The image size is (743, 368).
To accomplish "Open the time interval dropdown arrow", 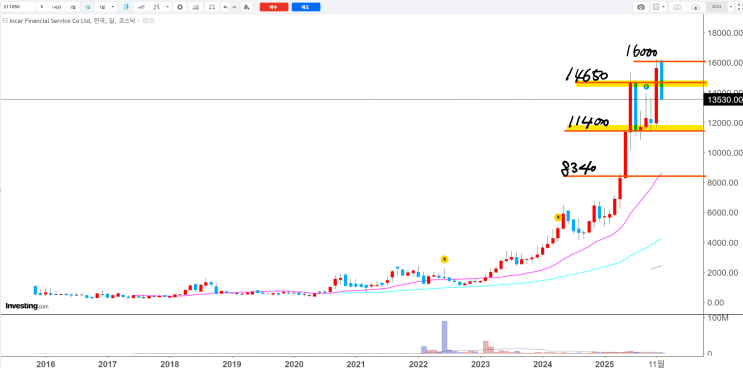I will (113, 7).
